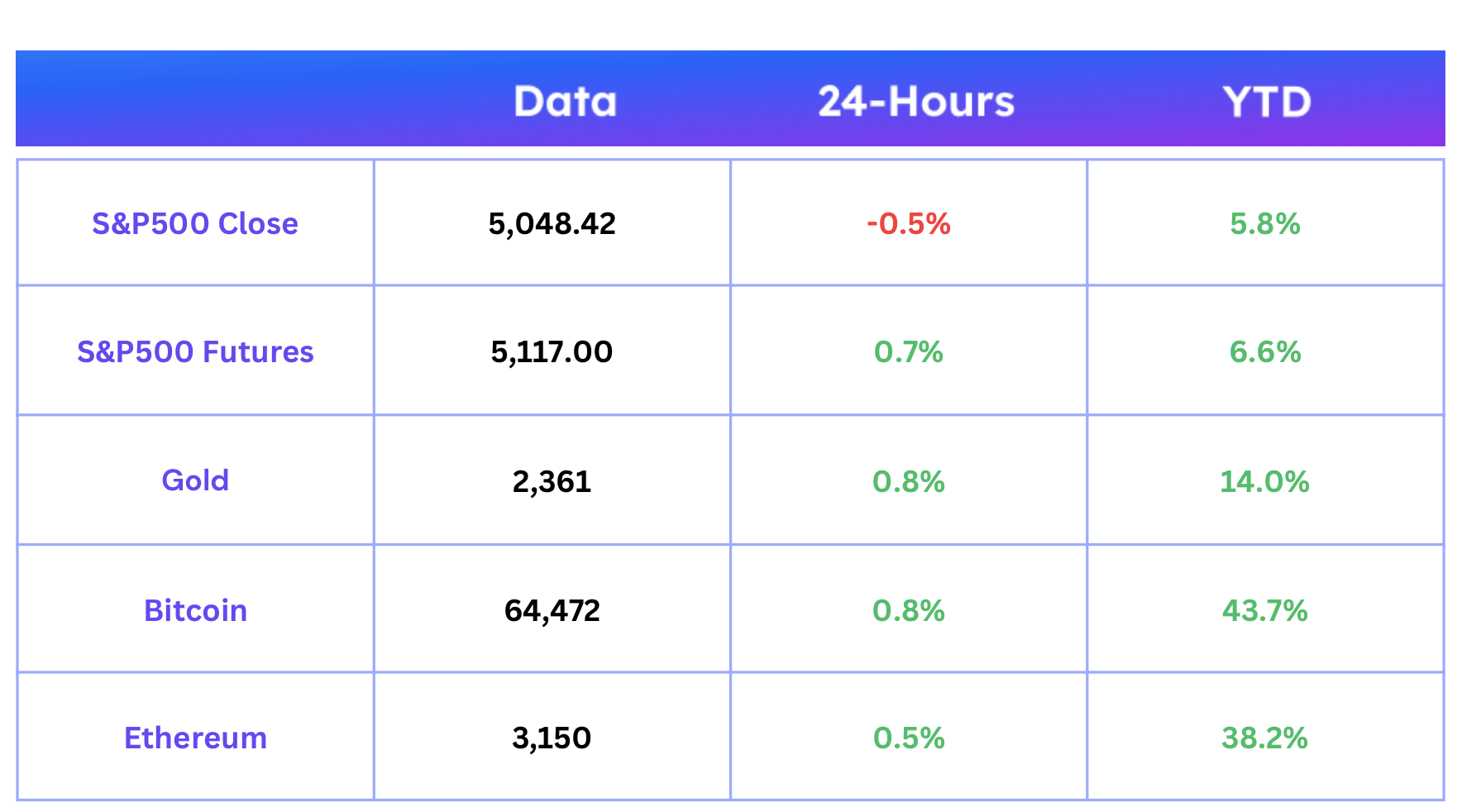Click the Bitcoin price 64,472
1457x812 pixels.
pos(552,611)
